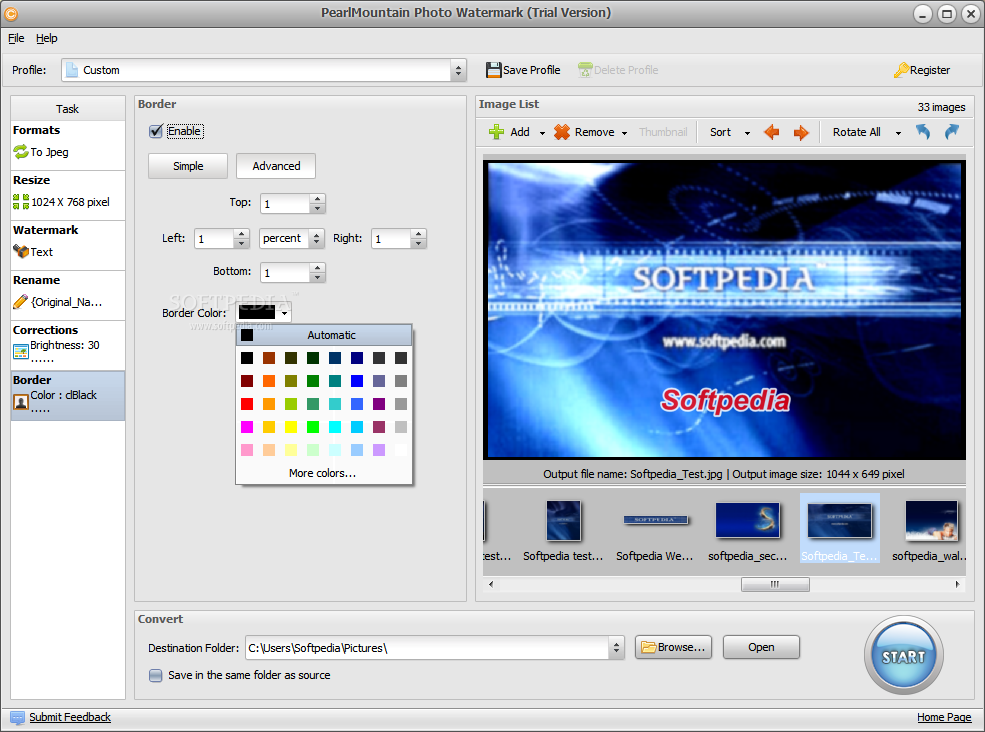
Task: Move image left with orange left arrow
Action: click(x=771, y=132)
